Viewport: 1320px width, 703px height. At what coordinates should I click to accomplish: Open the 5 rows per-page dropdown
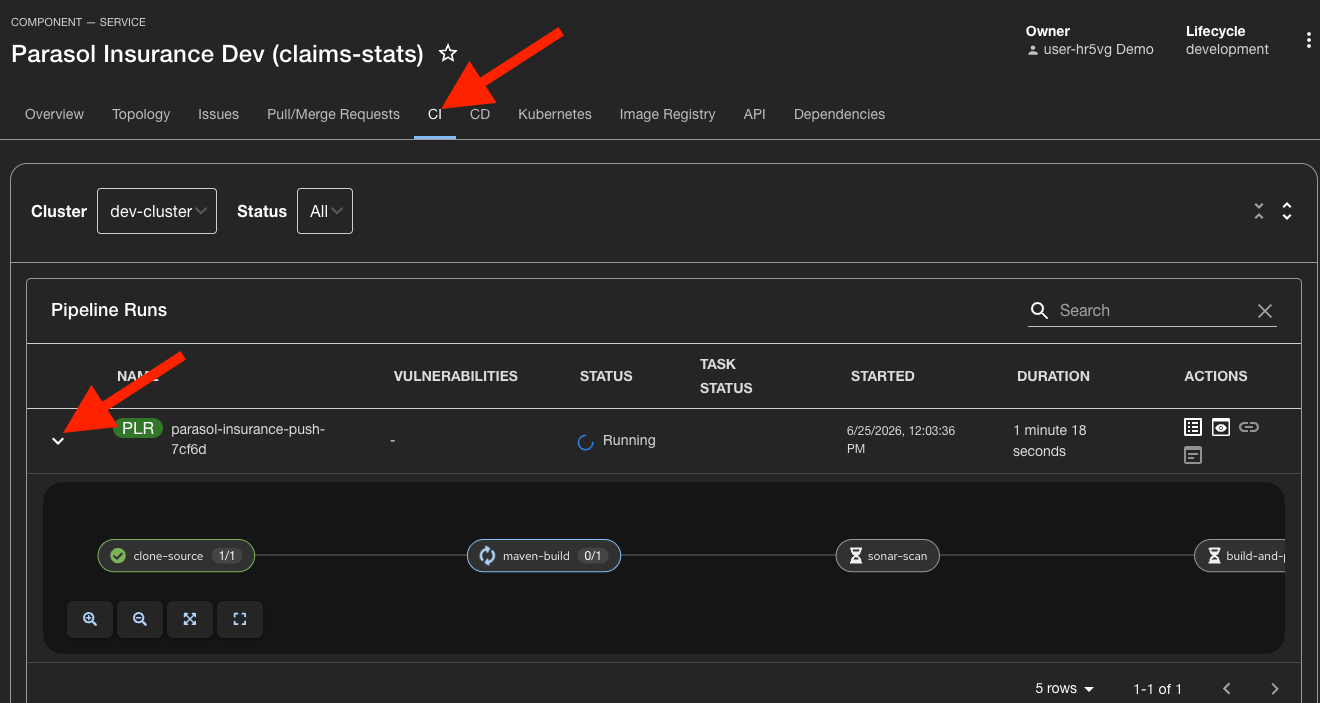(x=1065, y=688)
